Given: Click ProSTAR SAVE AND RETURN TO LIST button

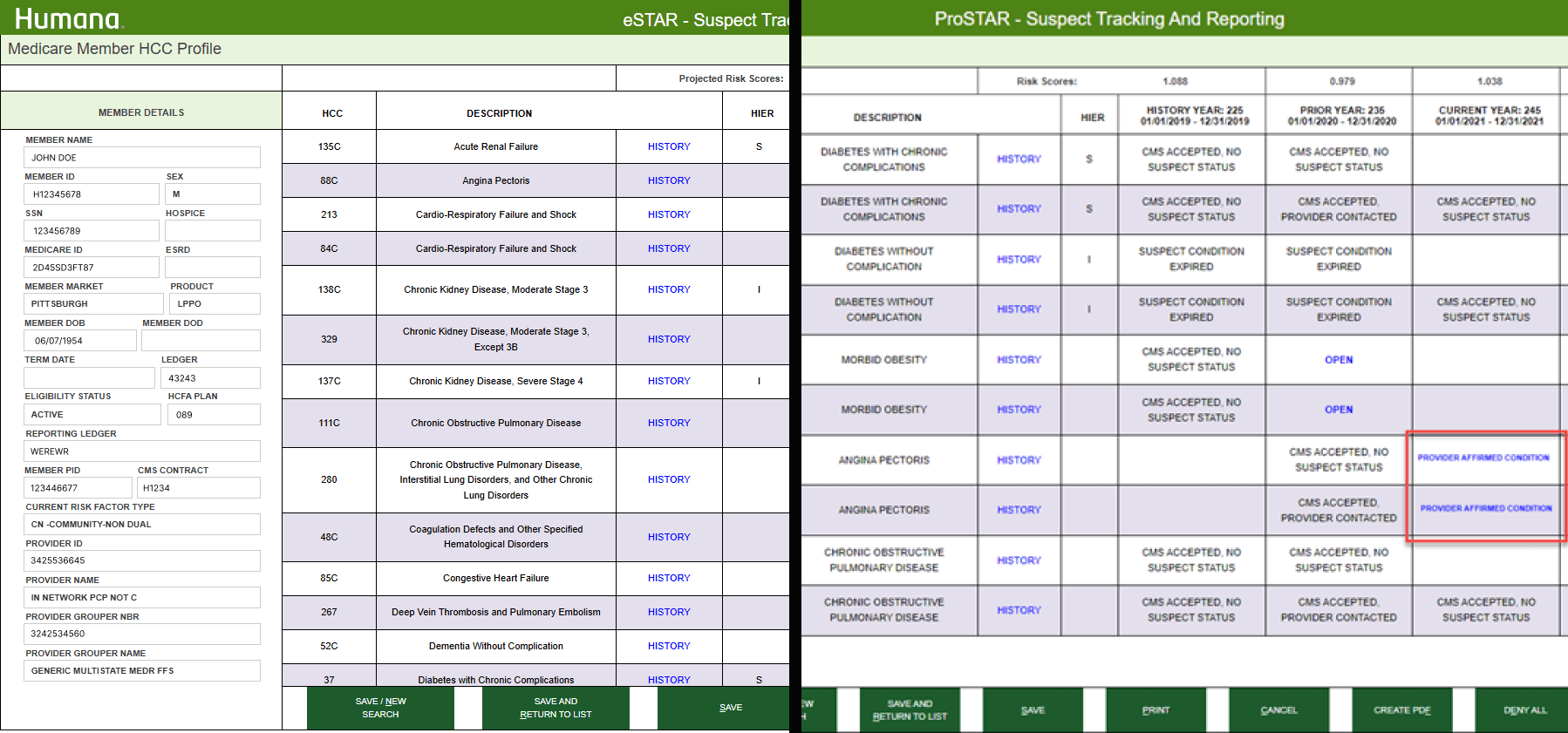Looking at the screenshot, I should tap(910, 710).
